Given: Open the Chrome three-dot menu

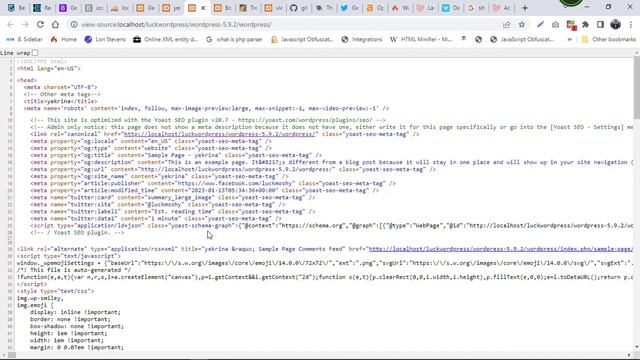Looking at the screenshot, I should click(x=631, y=24).
